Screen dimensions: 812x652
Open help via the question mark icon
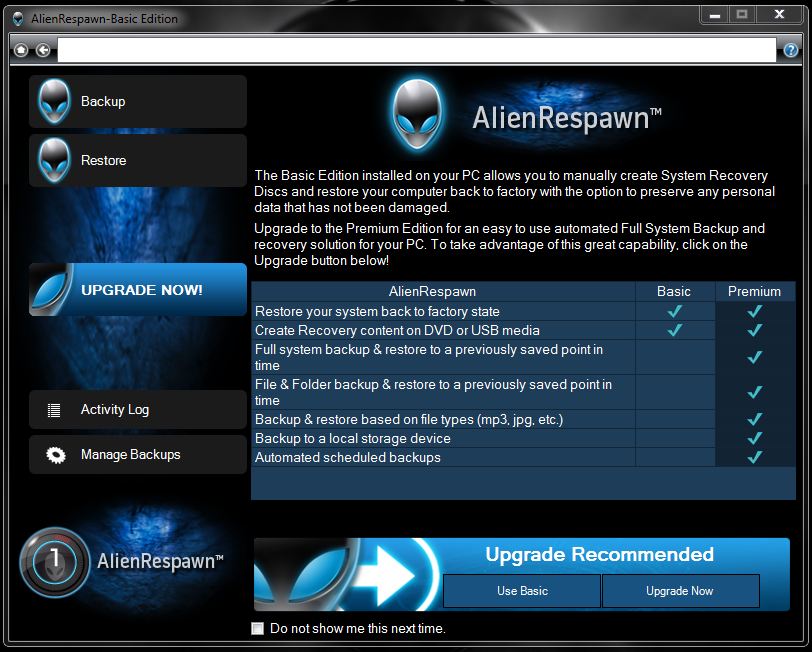point(790,50)
